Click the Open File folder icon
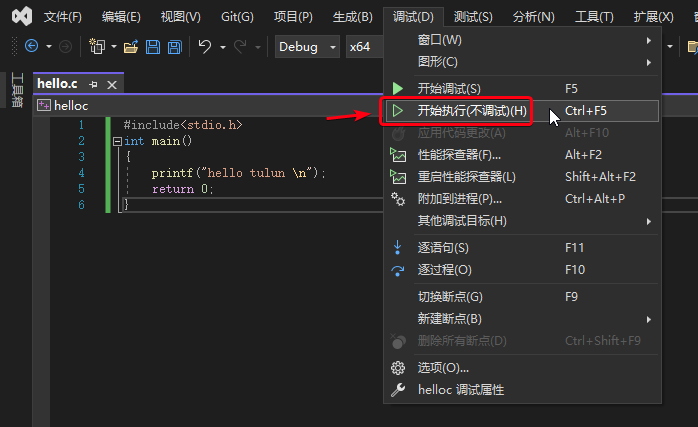Image resolution: width=698 pixels, height=427 pixels. pyautogui.click(x=131, y=47)
